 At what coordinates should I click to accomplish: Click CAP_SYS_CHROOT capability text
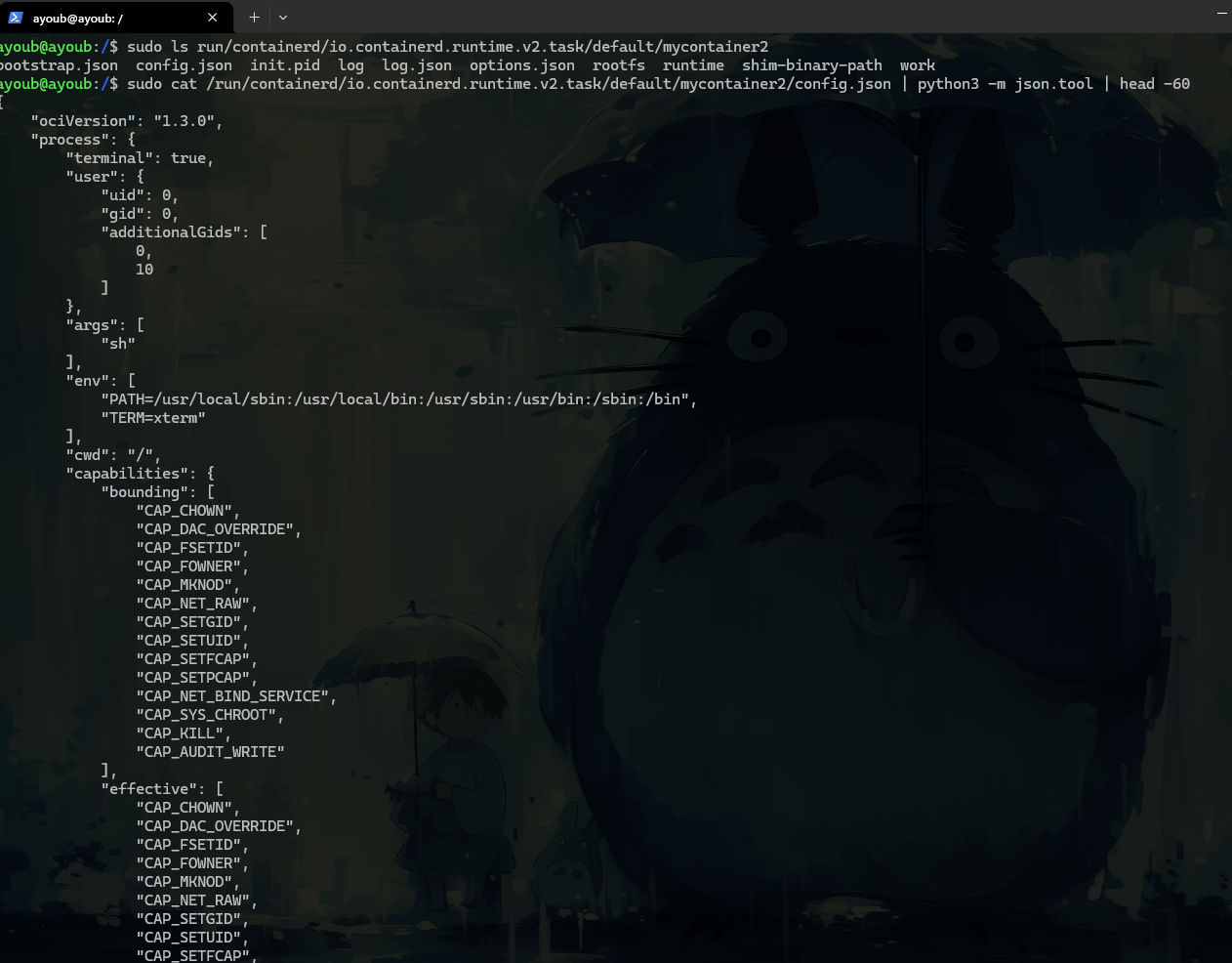pyautogui.click(x=206, y=715)
